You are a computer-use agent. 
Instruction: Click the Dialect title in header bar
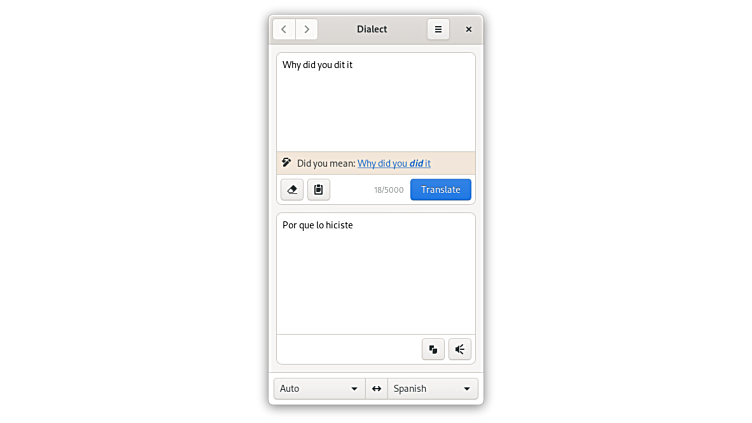coord(372,29)
